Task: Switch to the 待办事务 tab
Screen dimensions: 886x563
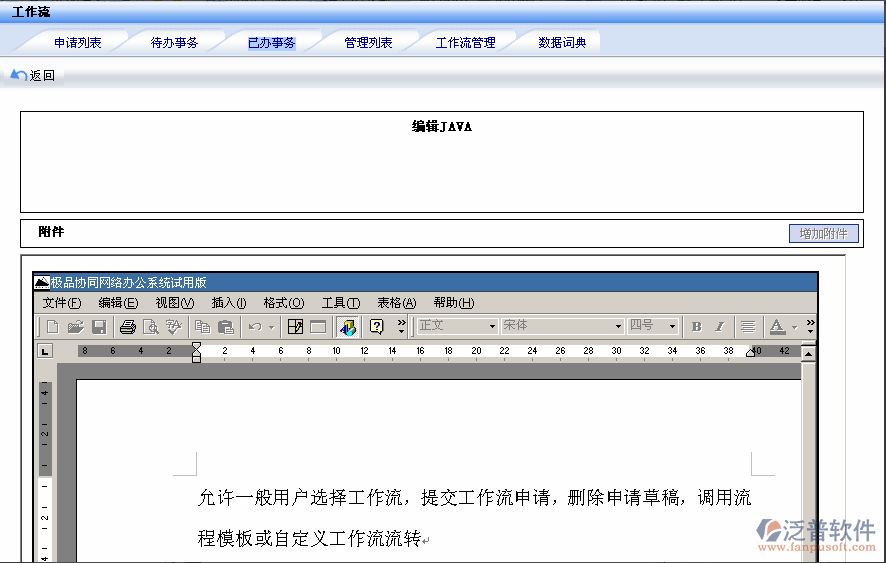Action: tap(174, 43)
